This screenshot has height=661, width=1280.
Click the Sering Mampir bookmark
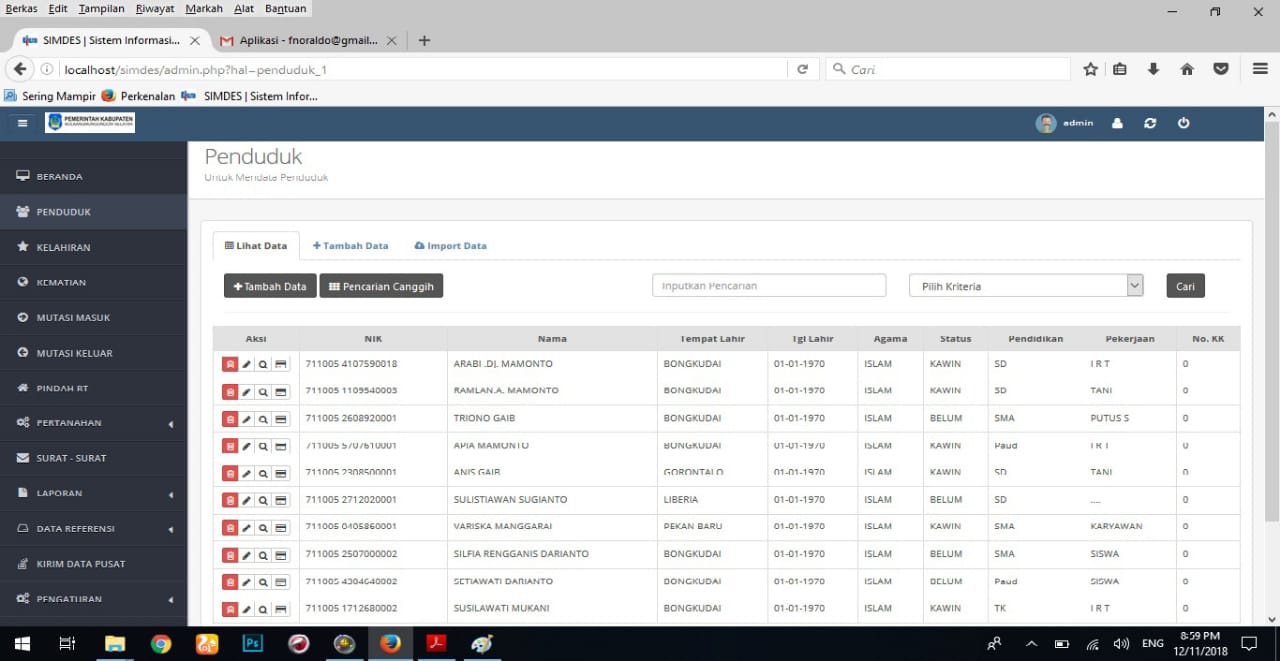[x=50, y=96]
